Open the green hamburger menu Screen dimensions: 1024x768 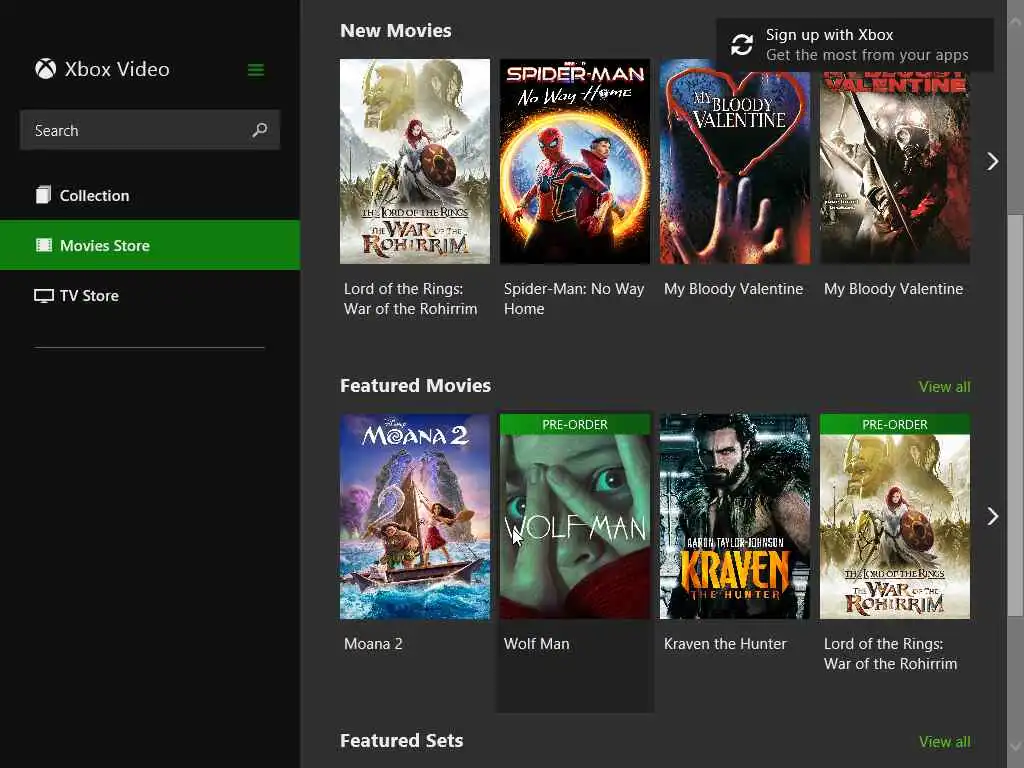pyautogui.click(x=256, y=70)
